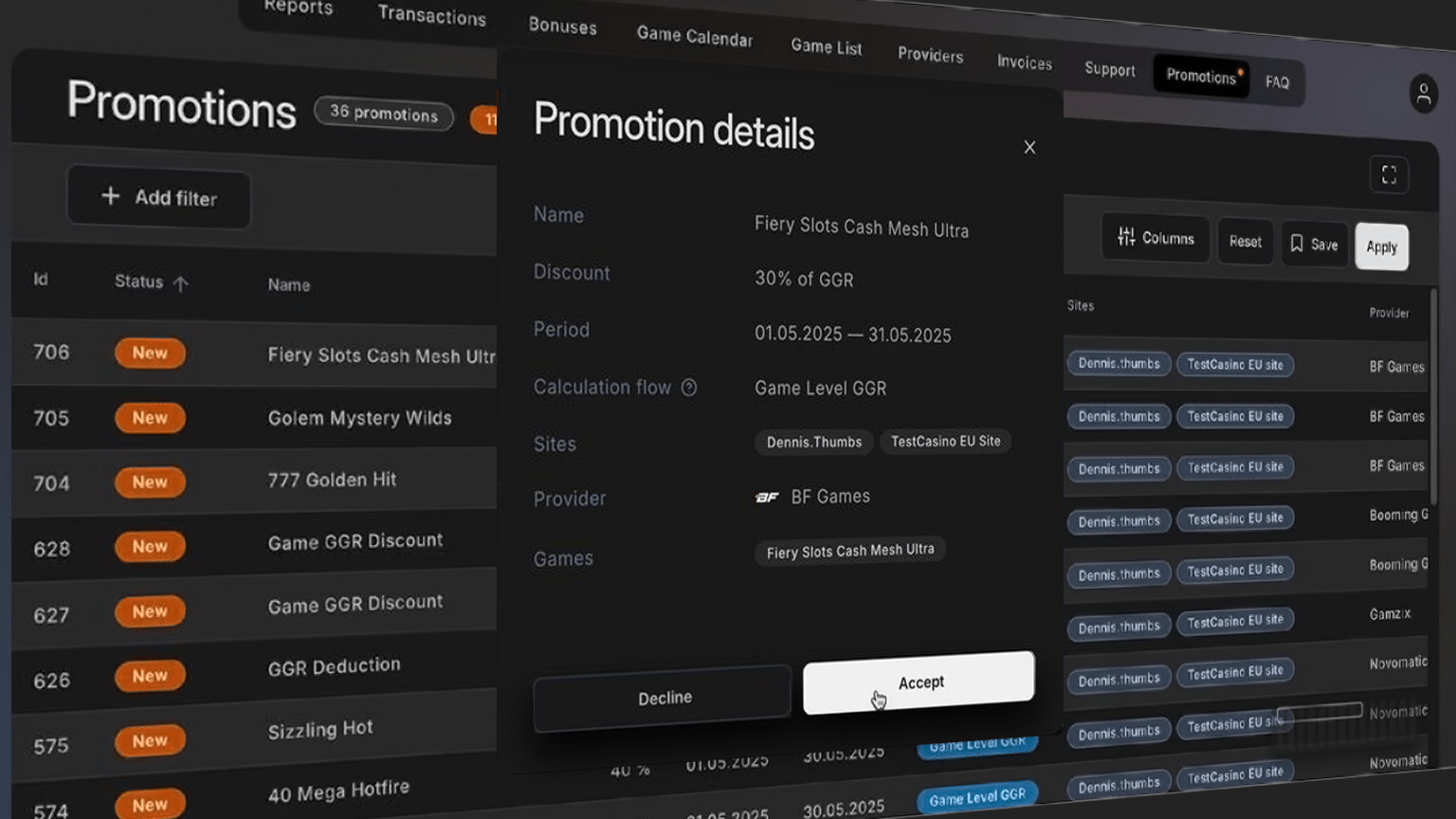Click the user profile avatar icon
This screenshot has width=1456, height=819.
pos(1423,94)
